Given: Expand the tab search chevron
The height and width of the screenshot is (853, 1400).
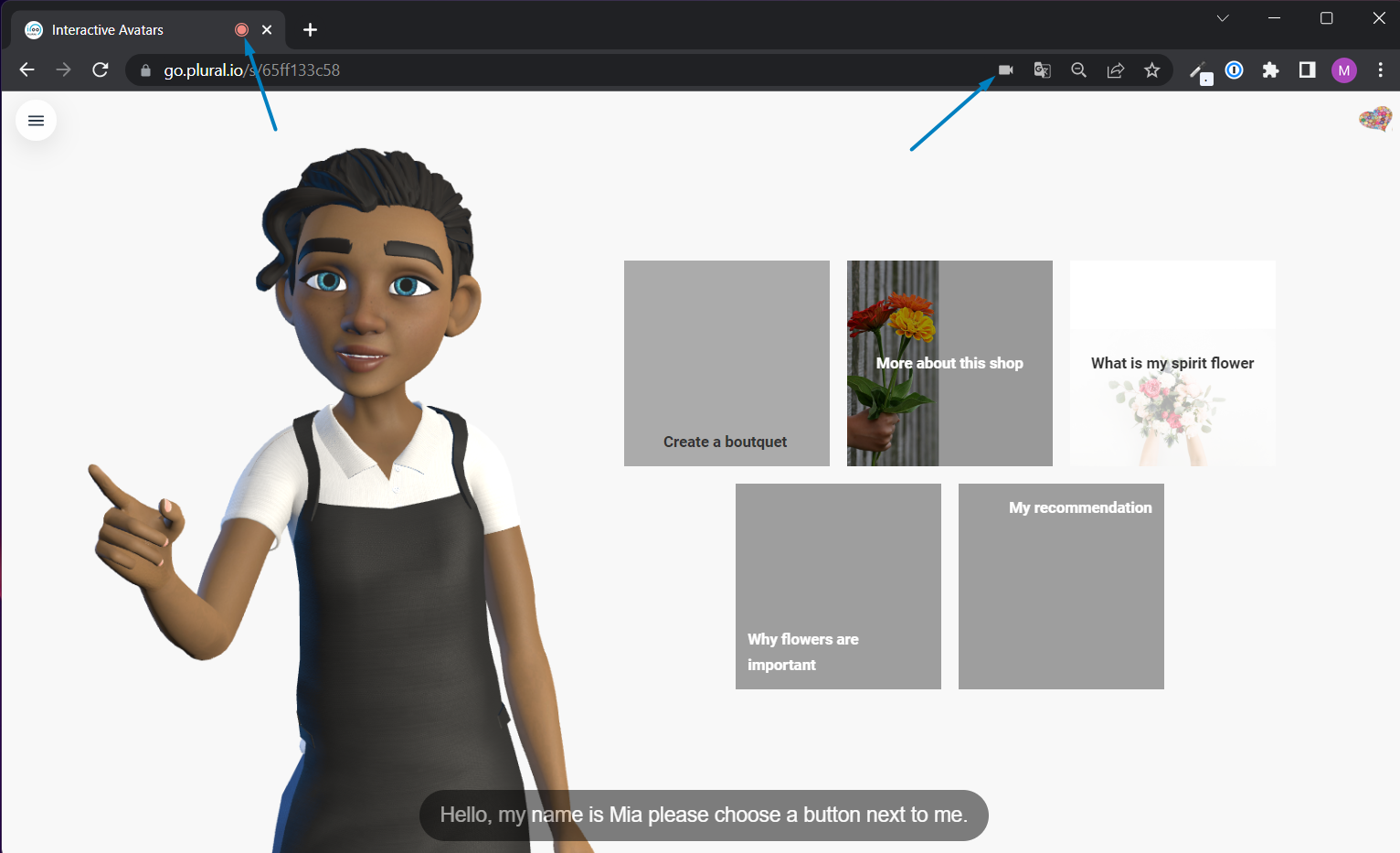Looking at the screenshot, I should coord(1223,18).
